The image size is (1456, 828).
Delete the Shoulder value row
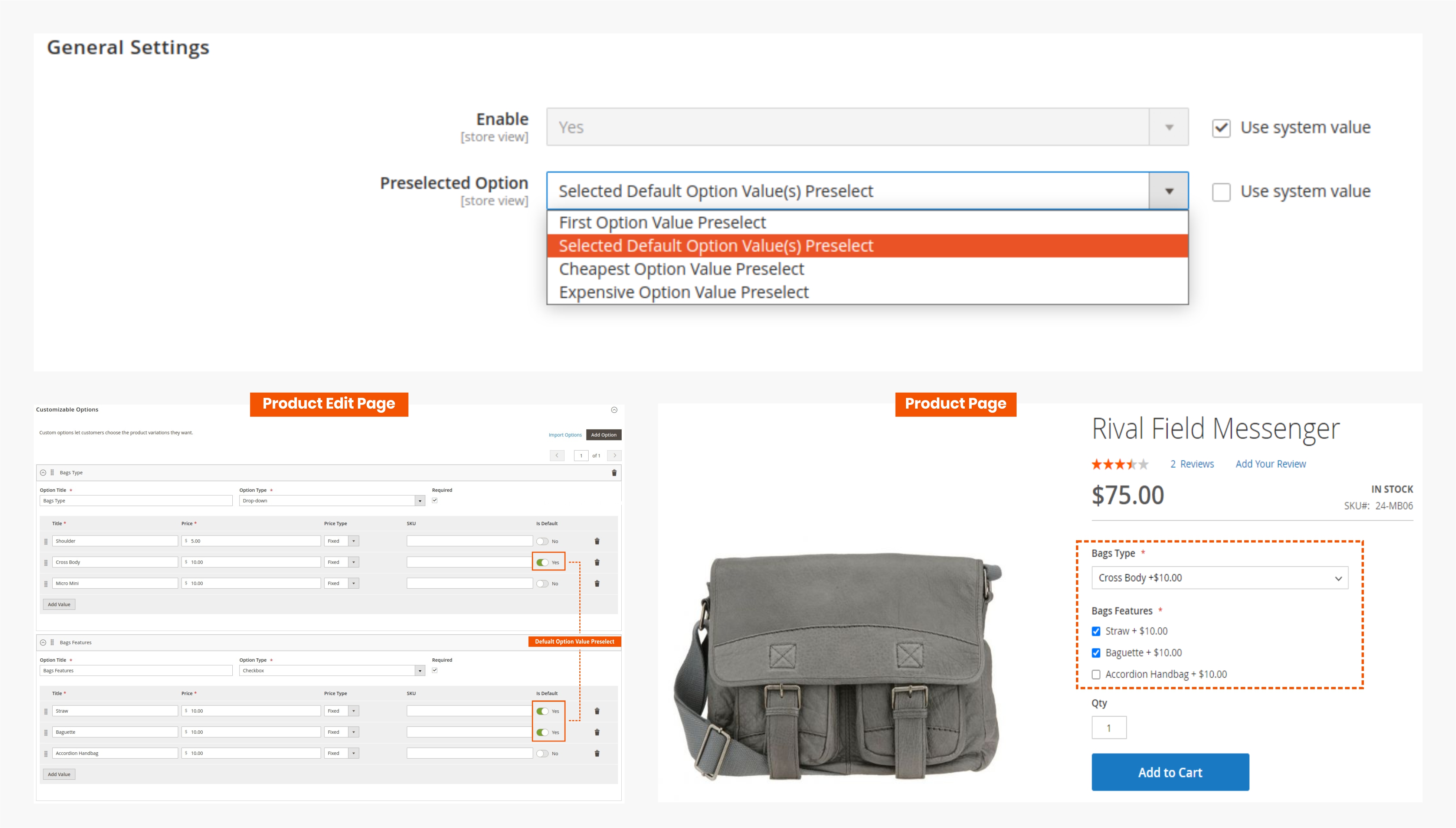pyautogui.click(x=597, y=541)
